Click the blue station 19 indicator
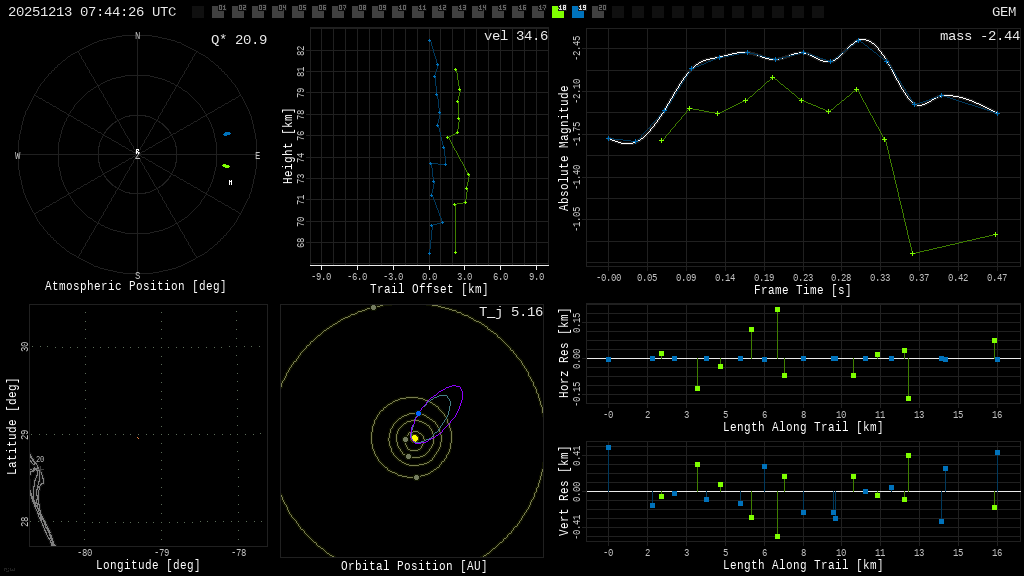The width and height of the screenshot is (1024, 576). pos(578,12)
